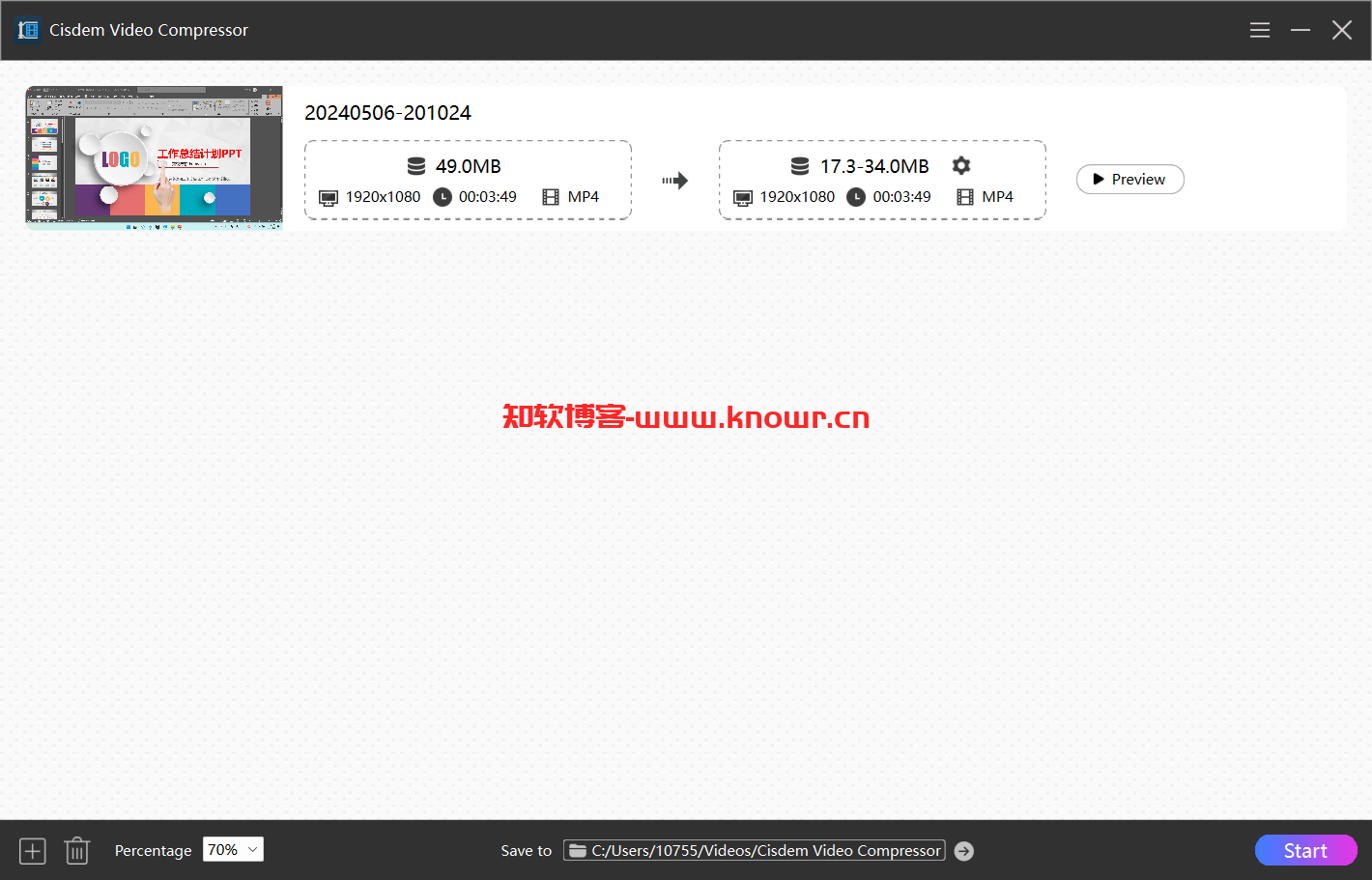The height and width of the screenshot is (880, 1372).
Task: Preview the compressed video
Action: click(1130, 179)
